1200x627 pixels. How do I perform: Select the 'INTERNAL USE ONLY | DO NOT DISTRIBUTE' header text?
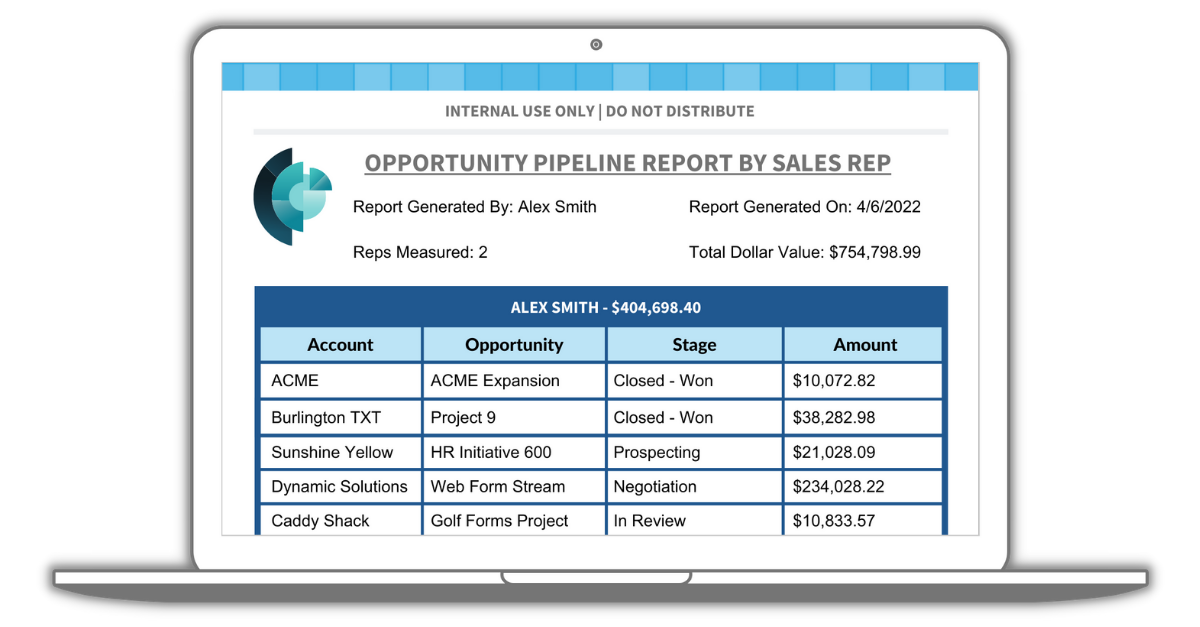[600, 111]
